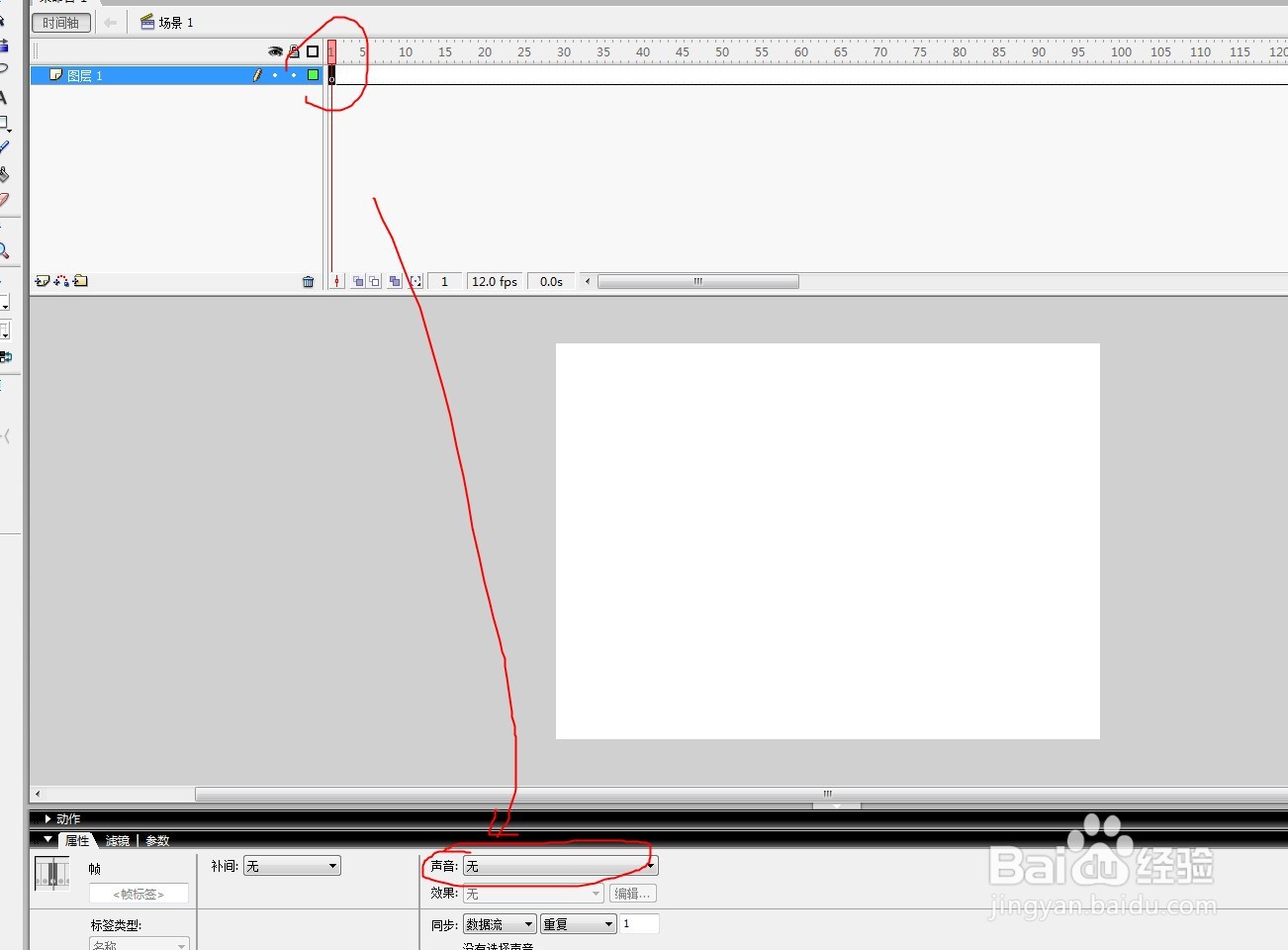The width and height of the screenshot is (1288, 950).
Task: Click the red playhead at frame 1
Action: pyautogui.click(x=332, y=51)
